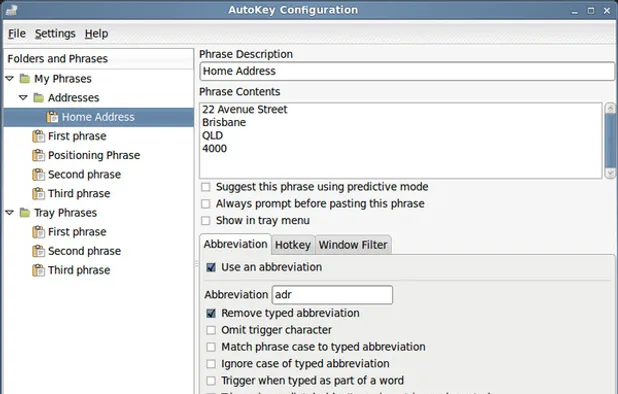
Task: Select First phrase text under Tray Phrases
Action: coord(77,232)
